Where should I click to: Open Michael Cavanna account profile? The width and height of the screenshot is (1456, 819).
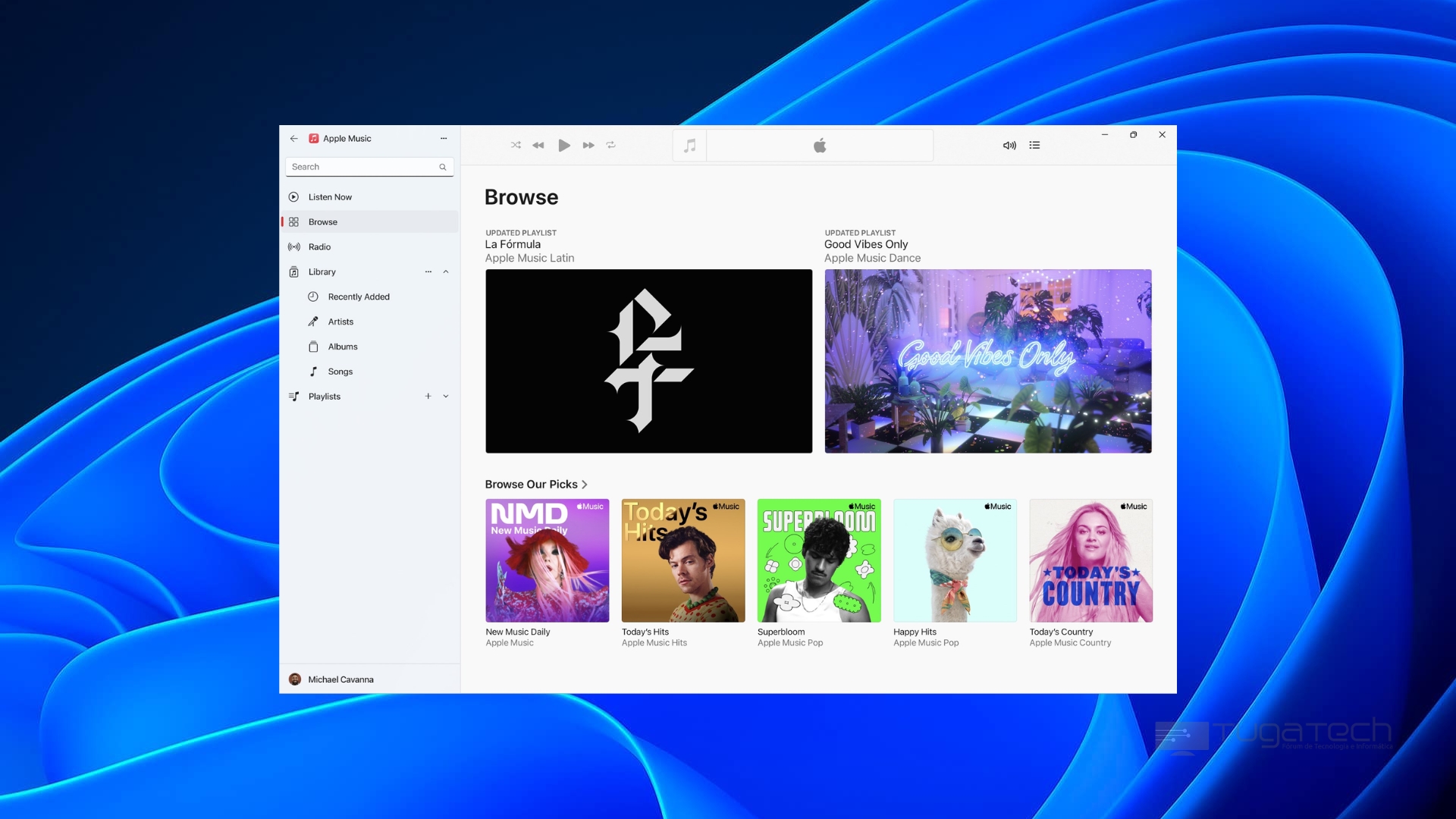(x=369, y=679)
